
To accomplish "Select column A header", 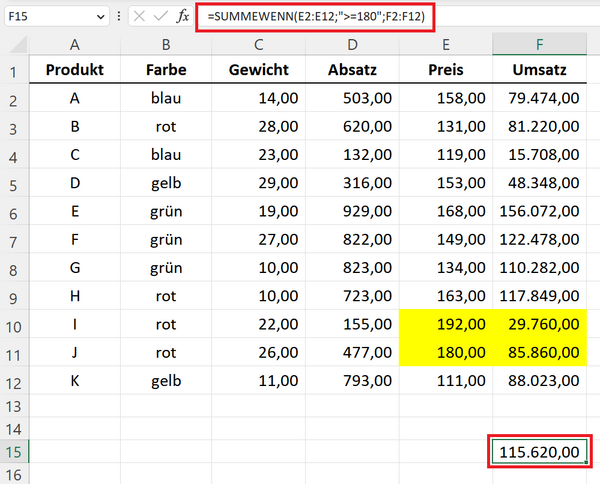I will [75, 45].
